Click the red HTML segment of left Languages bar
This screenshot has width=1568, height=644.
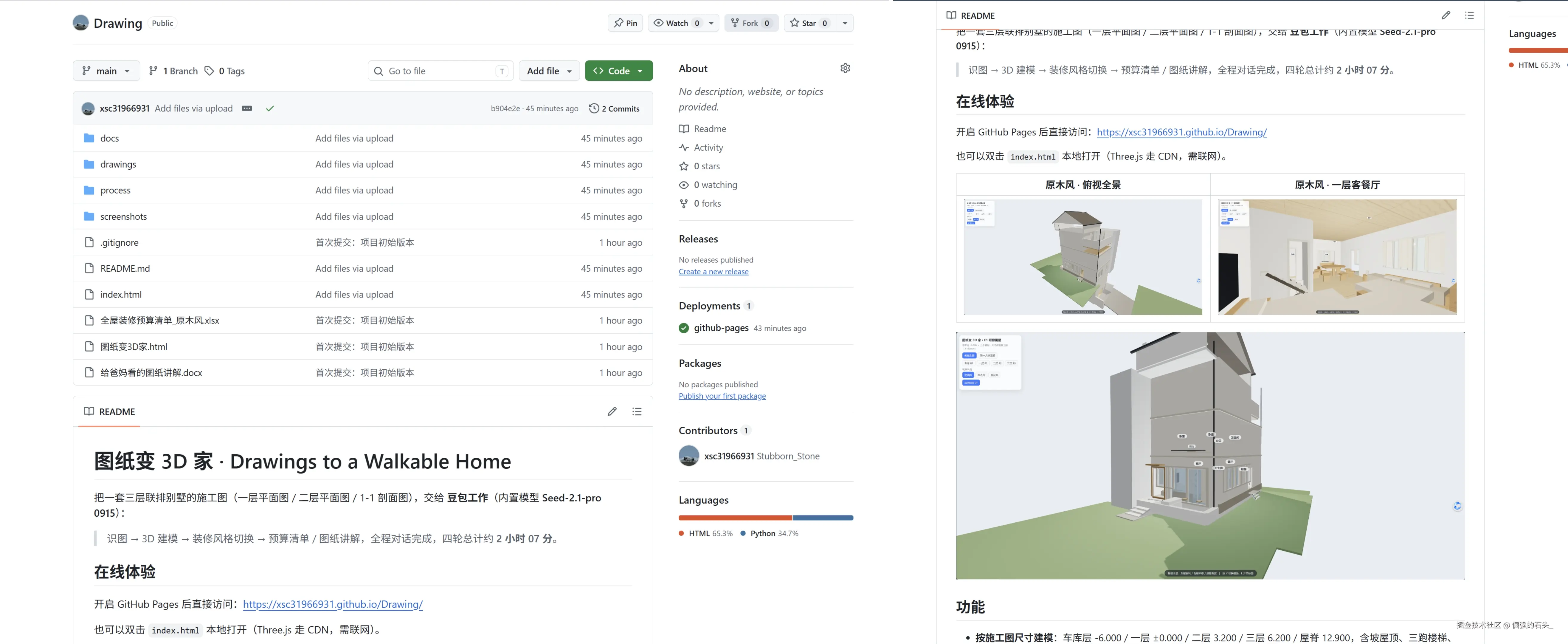tap(735, 518)
